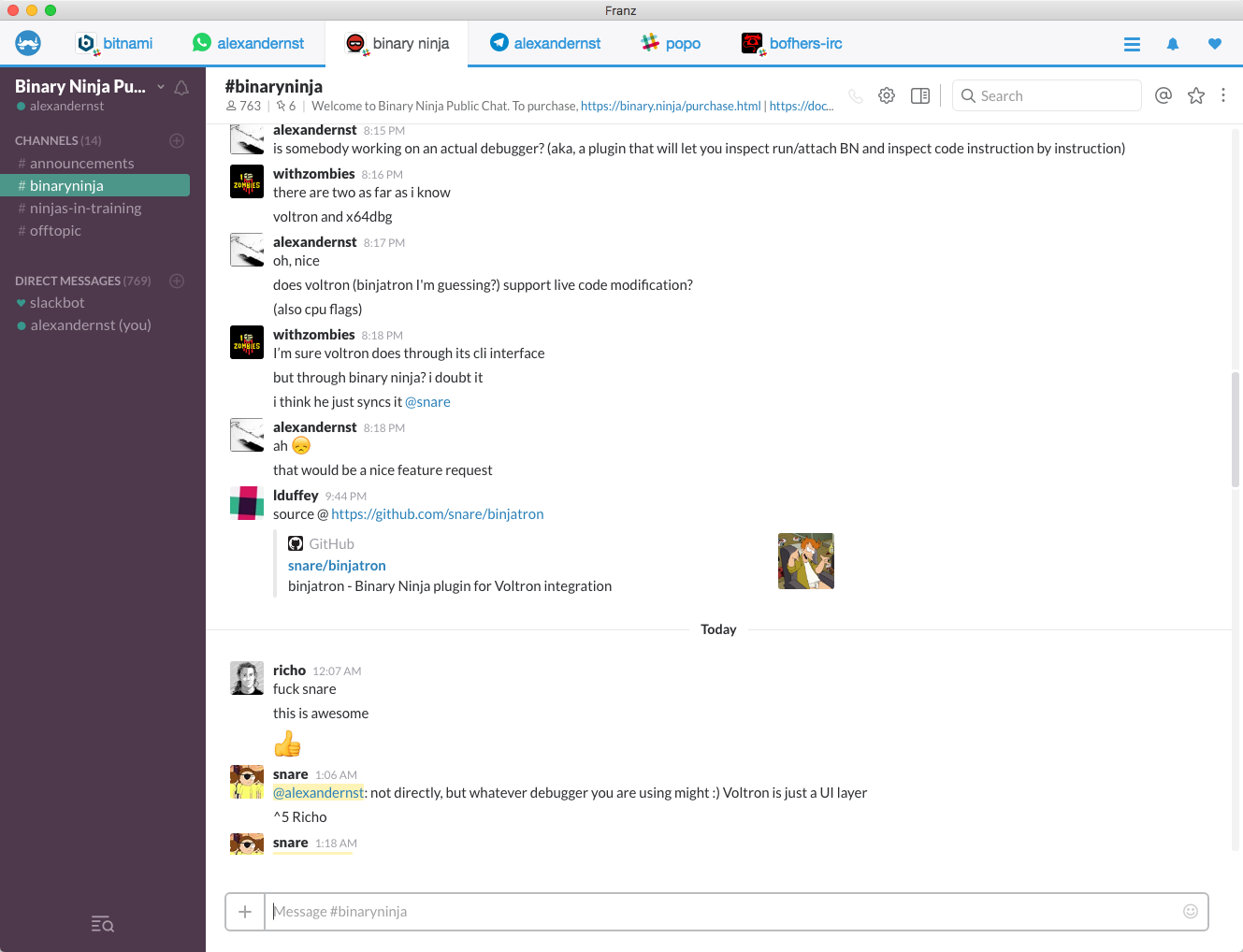Browse channels via CHANNELS header
Viewport: 1243px width, 952px height.
[x=58, y=140]
